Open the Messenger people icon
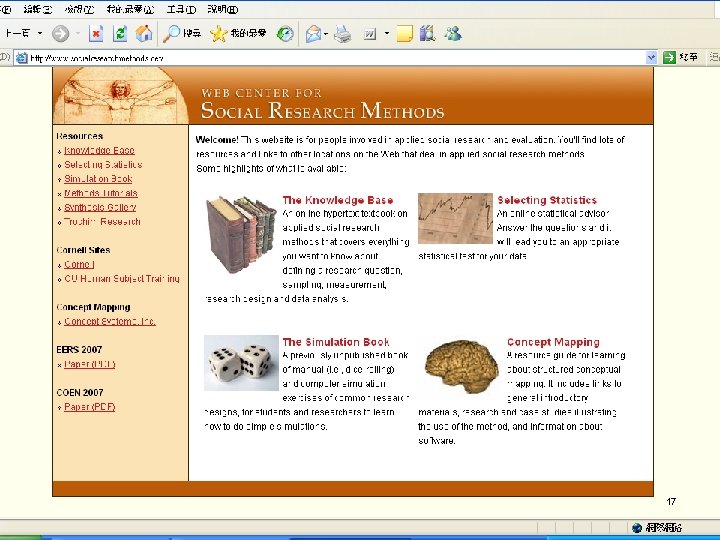Image resolution: width=720 pixels, height=540 pixels. (453, 34)
